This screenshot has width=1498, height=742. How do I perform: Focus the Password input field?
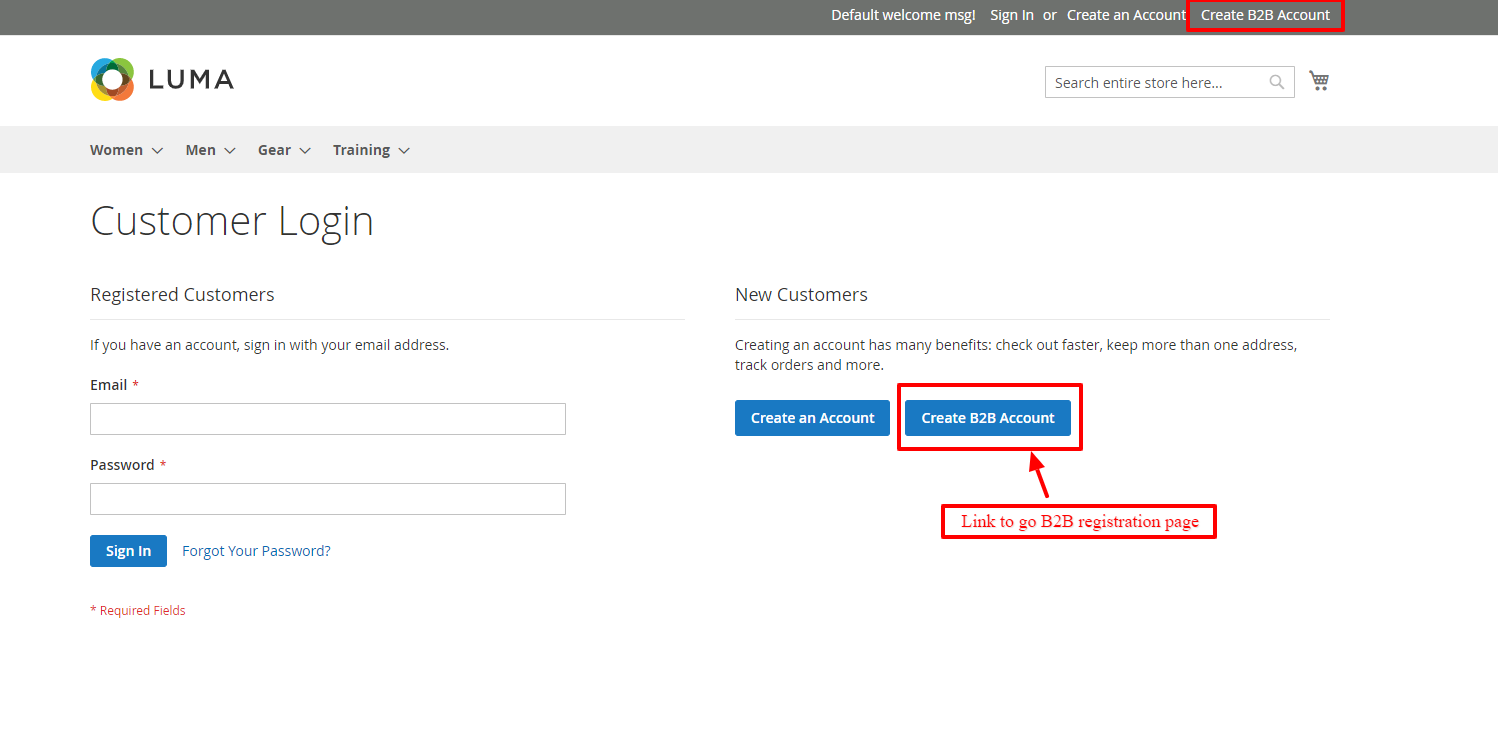pos(328,499)
